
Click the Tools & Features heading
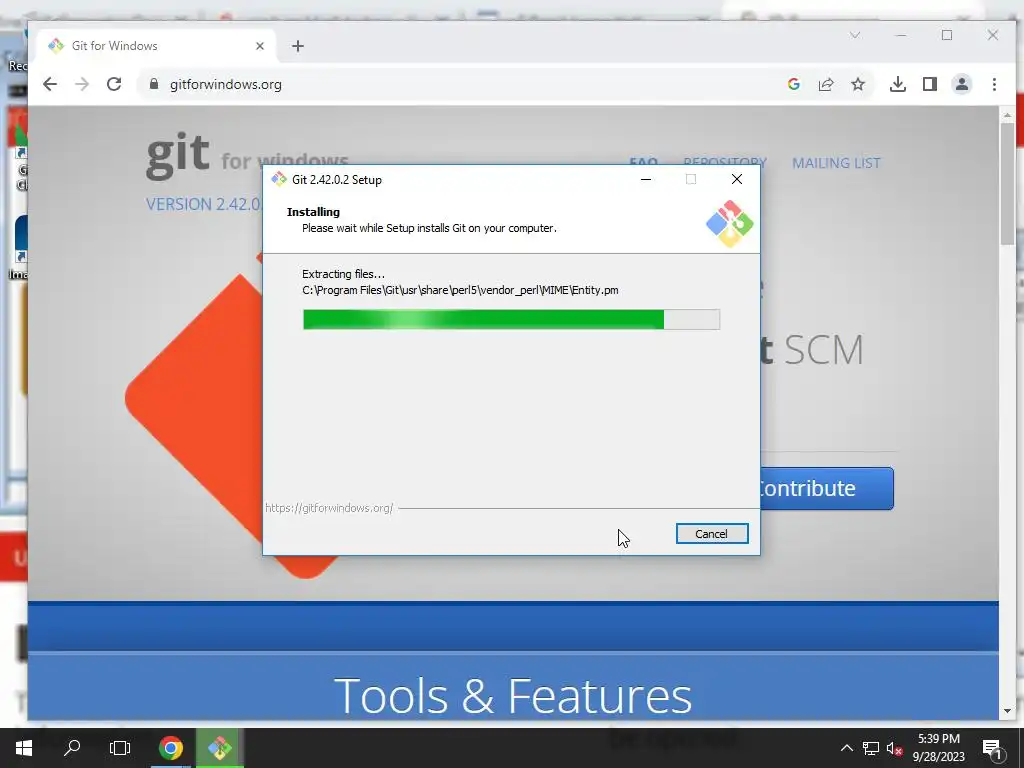pos(513,696)
